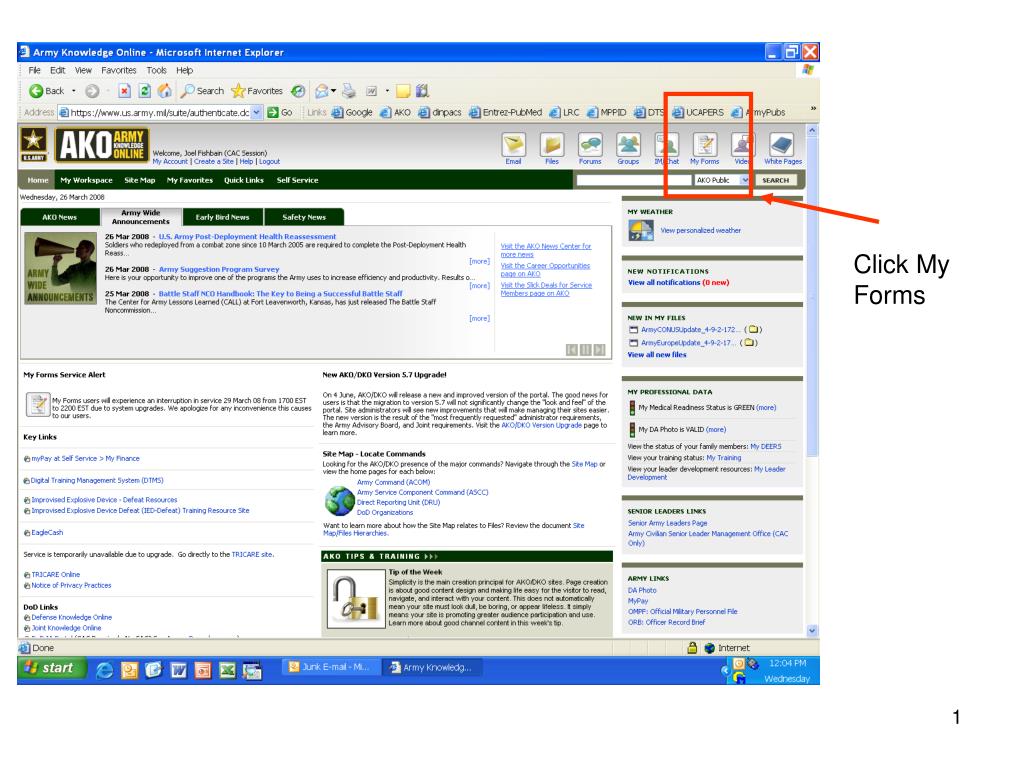This screenshot has width=1024, height=768.
Task: Open the View menu
Action: 83,70
